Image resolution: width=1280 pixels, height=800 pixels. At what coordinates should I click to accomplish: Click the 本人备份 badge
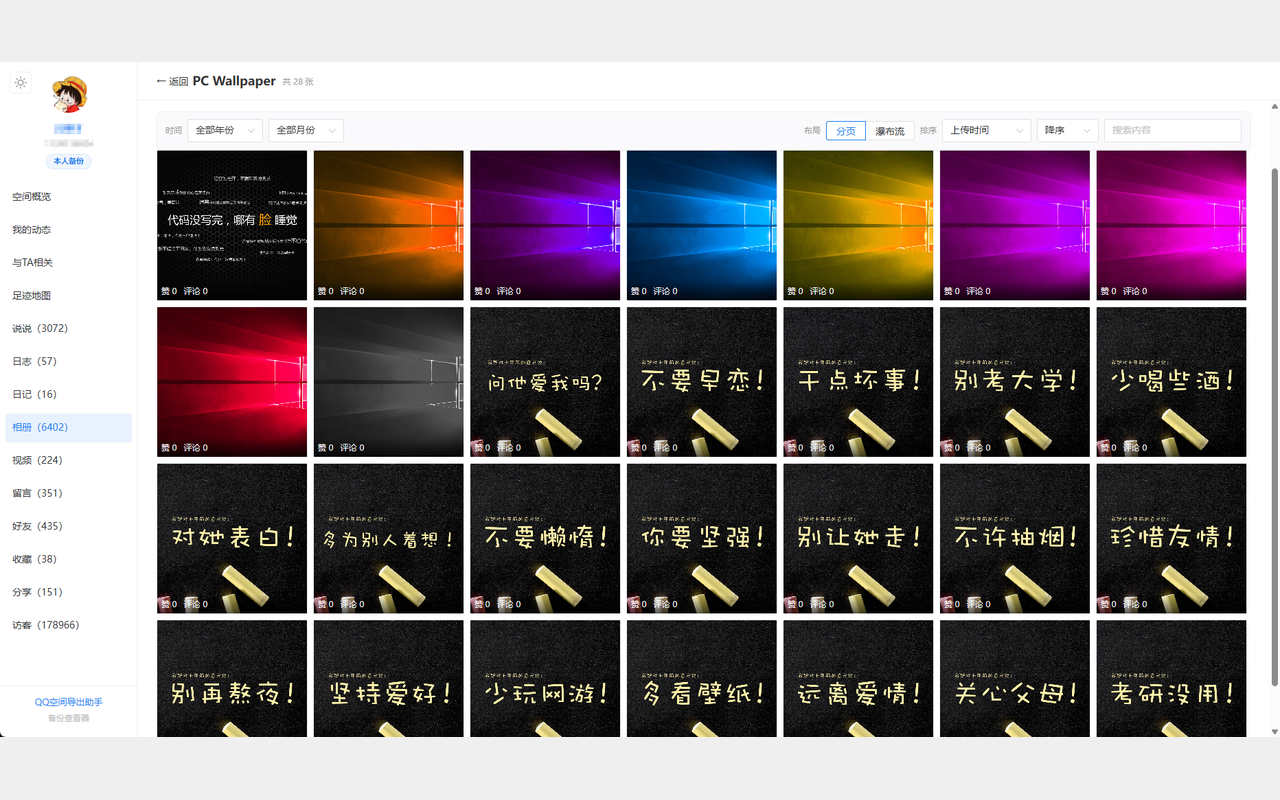[69, 161]
